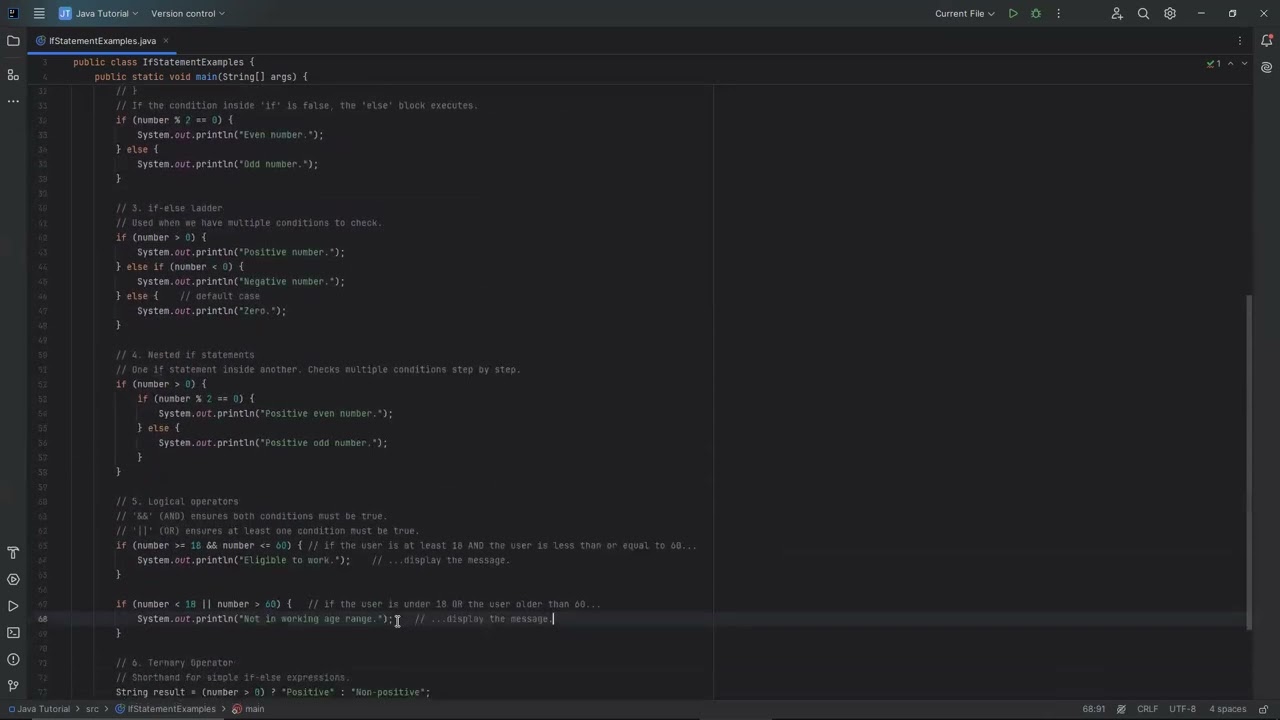Viewport: 1280px width, 720px height.
Task: Go to previous highlighted problem arrow
Action: (1231, 63)
